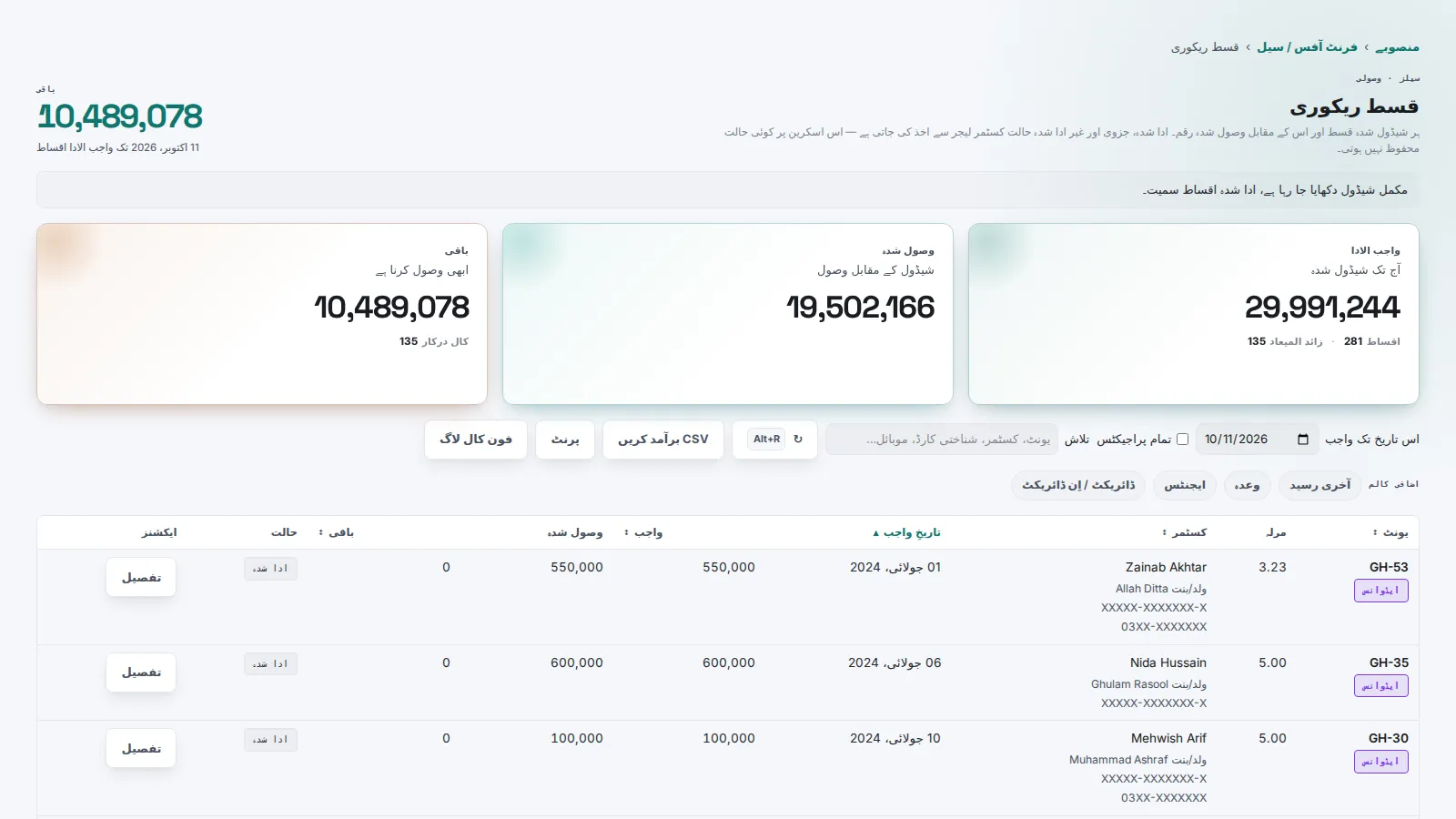Image resolution: width=1456 pixels, height=819 pixels.
Task: Sort table by واجب amount column header
Action: click(x=643, y=532)
